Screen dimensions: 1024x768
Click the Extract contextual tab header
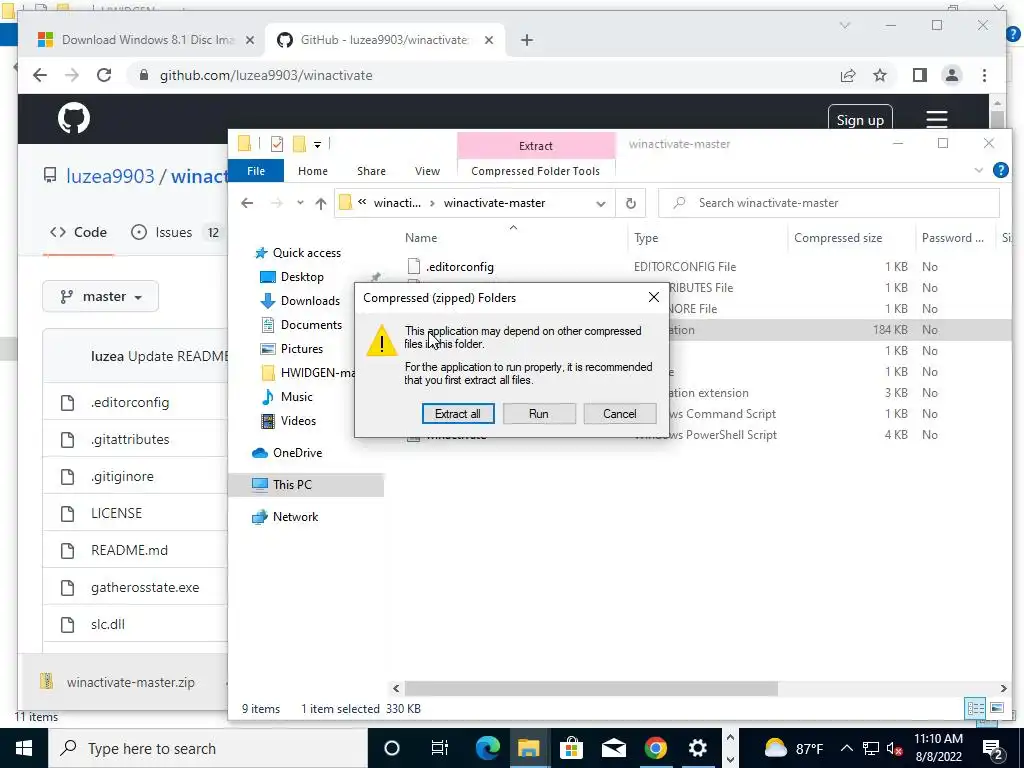(536, 146)
